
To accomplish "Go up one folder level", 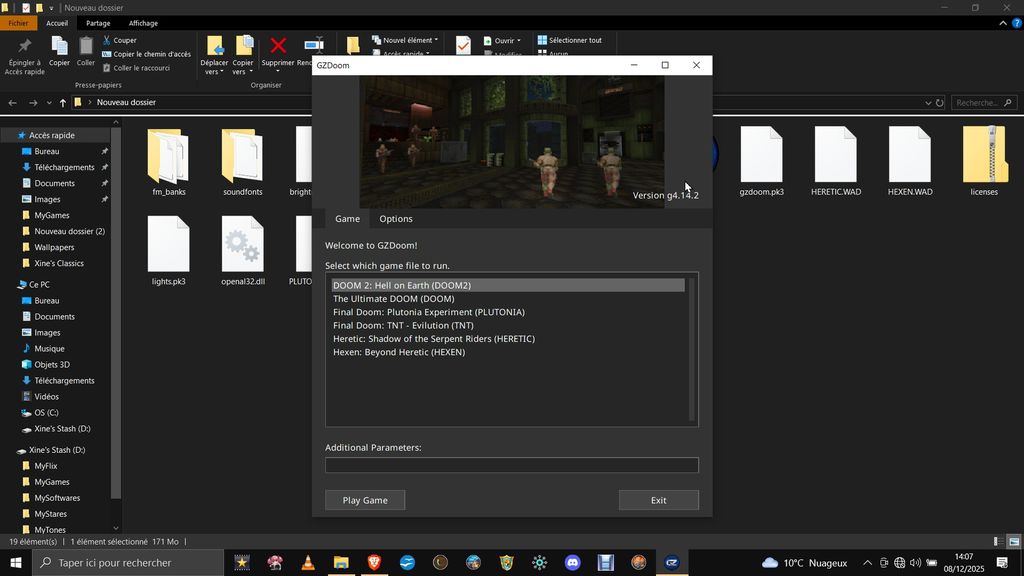I will pos(63,103).
